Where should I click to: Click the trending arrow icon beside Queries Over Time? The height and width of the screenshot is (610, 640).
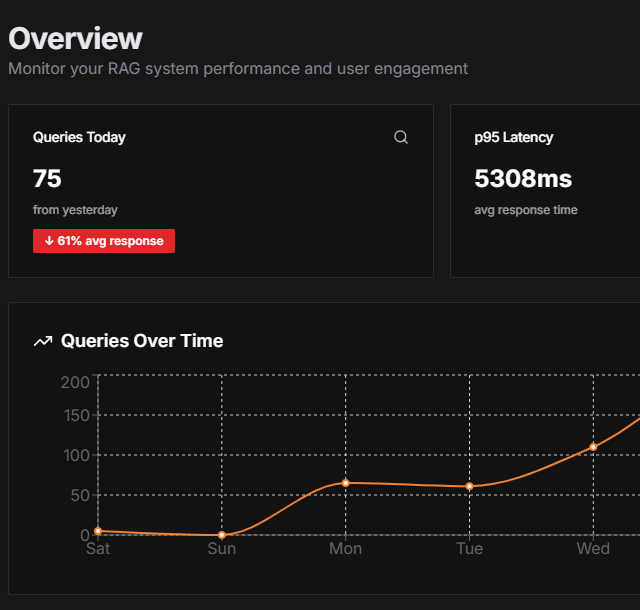pyautogui.click(x=43, y=341)
